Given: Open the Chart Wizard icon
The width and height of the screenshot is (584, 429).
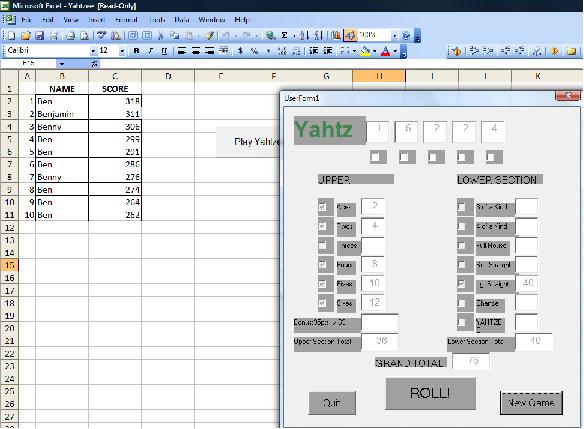Looking at the screenshot, I should [x=336, y=35].
